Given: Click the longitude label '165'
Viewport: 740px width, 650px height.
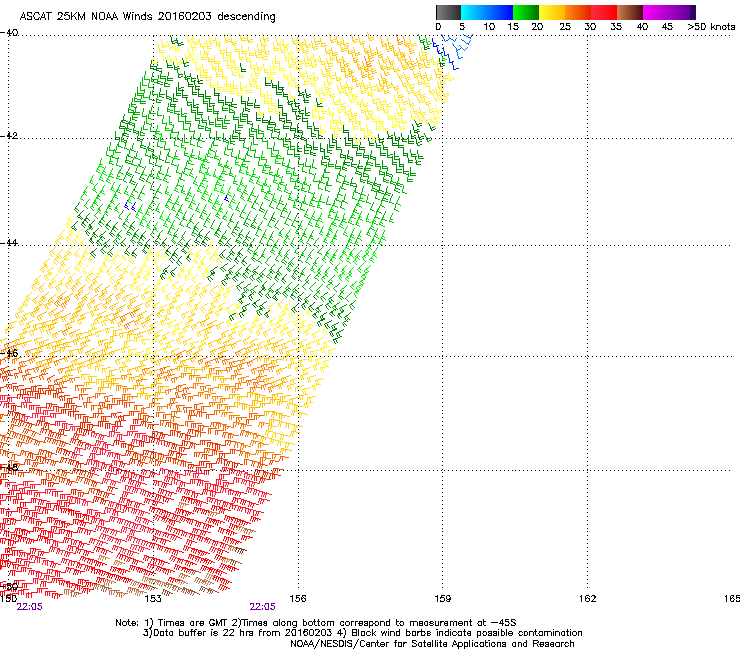Looking at the screenshot, I should (x=732, y=599).
